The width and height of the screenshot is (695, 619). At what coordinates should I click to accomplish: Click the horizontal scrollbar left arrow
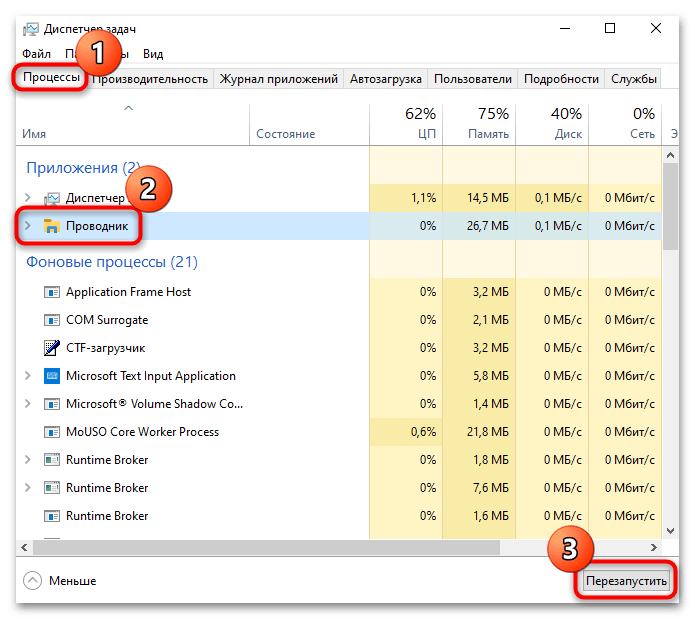[x=24, y=548]
